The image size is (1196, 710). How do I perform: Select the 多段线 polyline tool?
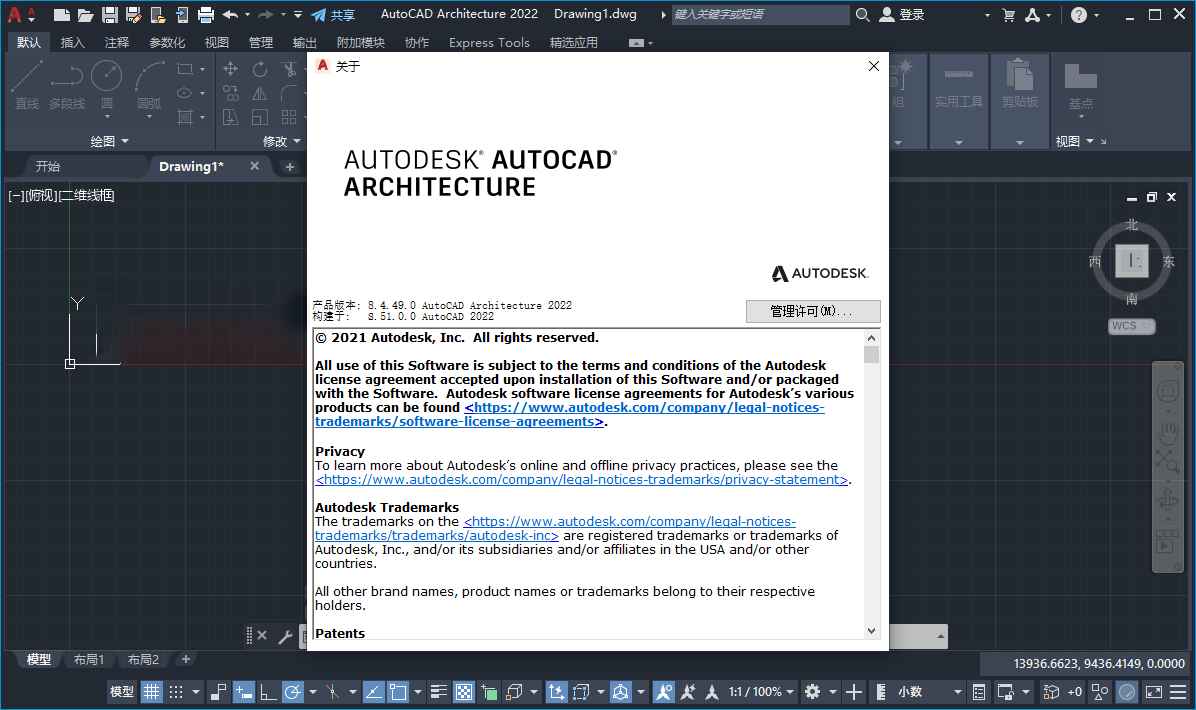click(x=67, y=84)
